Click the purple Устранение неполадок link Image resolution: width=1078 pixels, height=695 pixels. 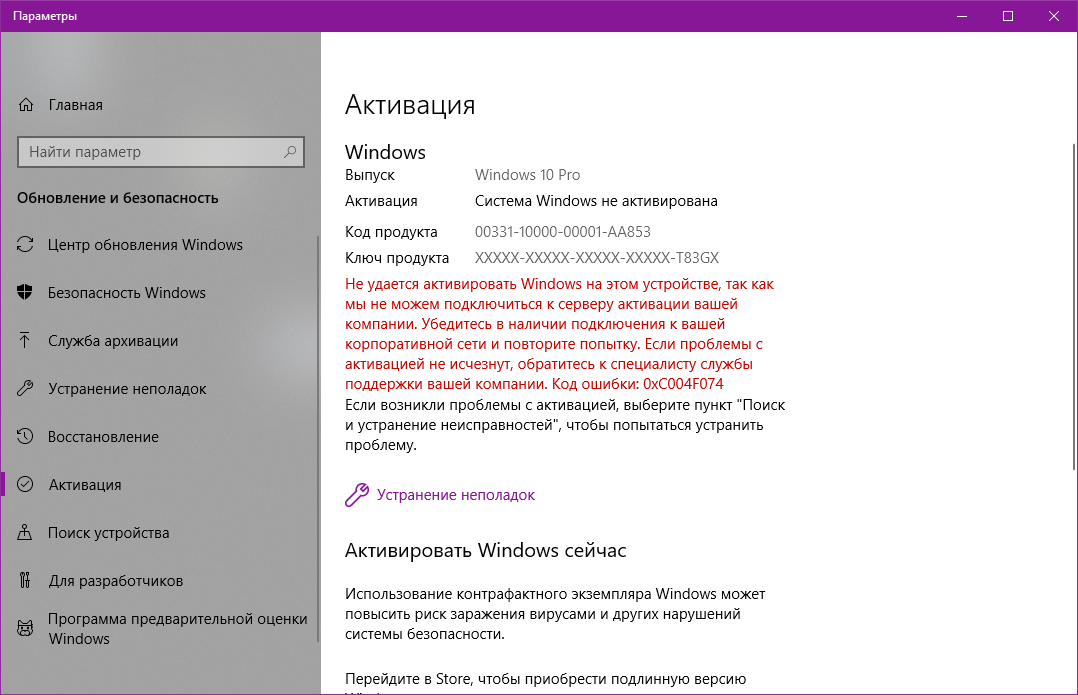[x=455, y=495]
